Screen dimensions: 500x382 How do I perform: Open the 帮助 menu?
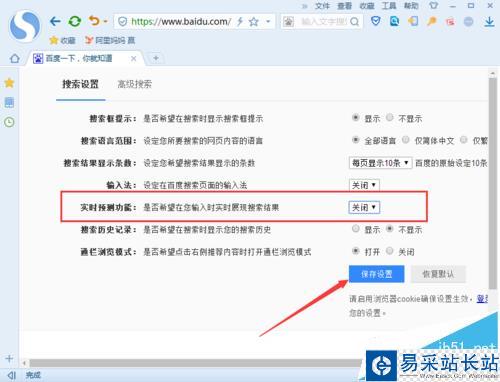tap(411, 6)
